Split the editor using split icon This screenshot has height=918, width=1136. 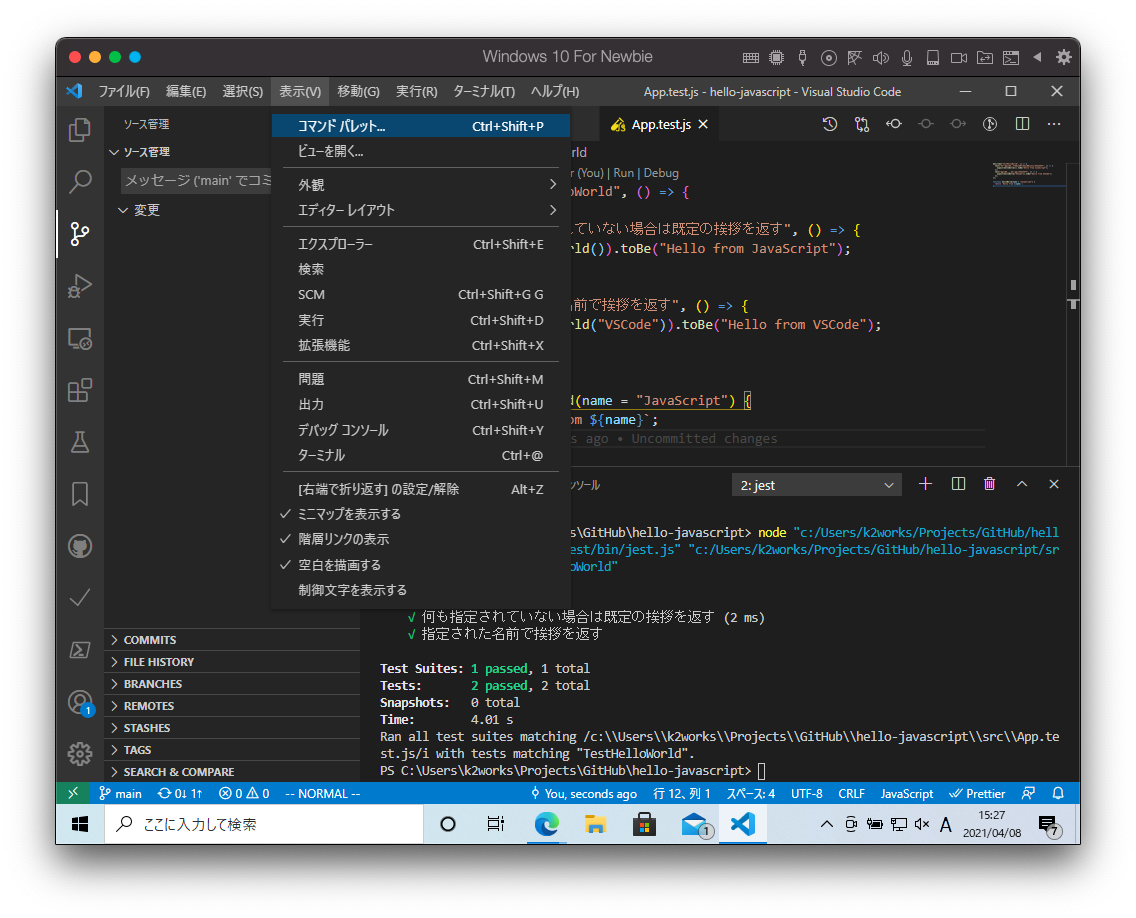tap(1022, 124)
